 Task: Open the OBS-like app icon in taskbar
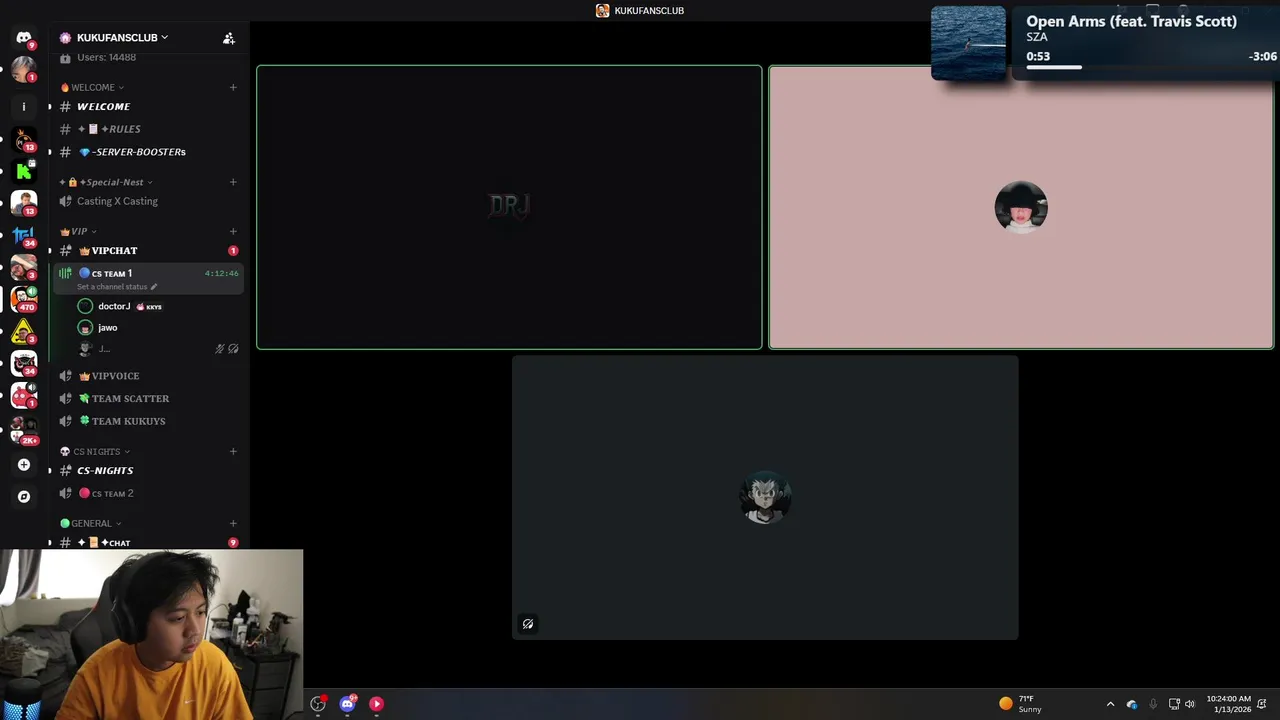pos(318,704)
